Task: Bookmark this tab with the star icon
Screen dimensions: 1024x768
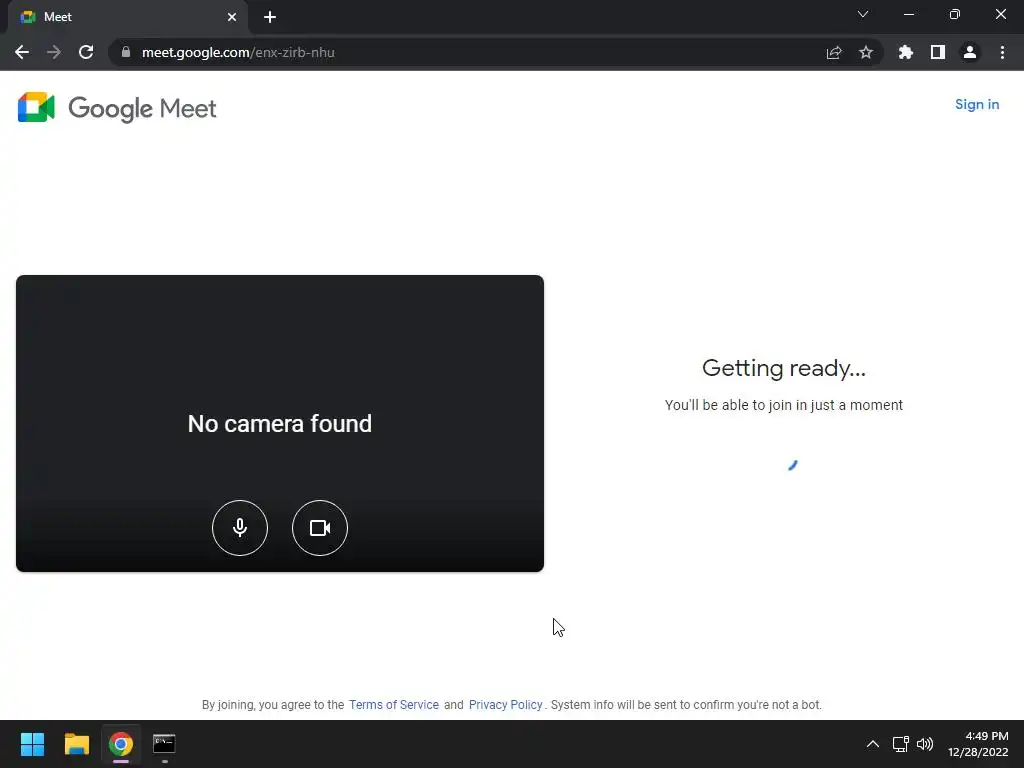Action: [866, 52]
